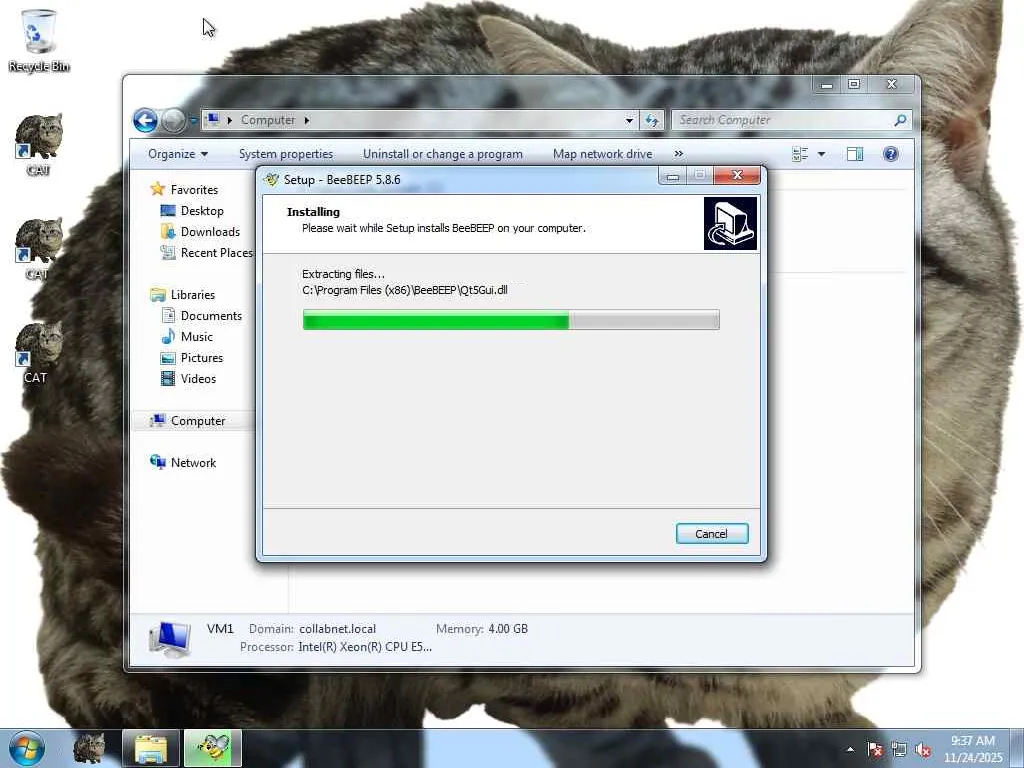Show hidden tray icons arrow
This screenshot has height=768, width=1024.
point(850,749)
